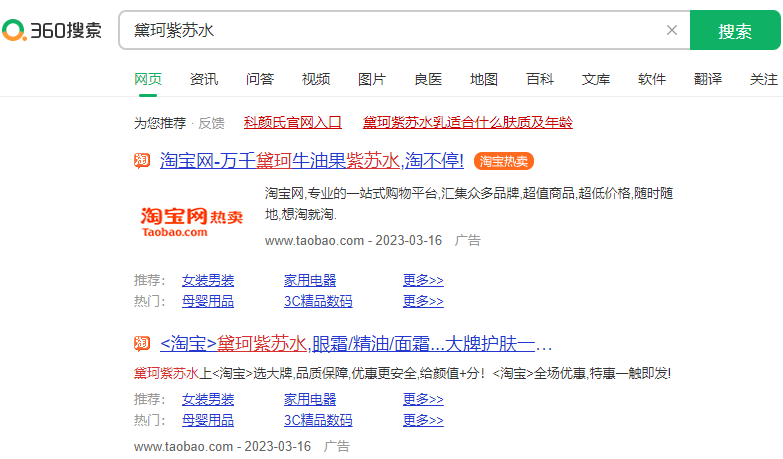Screen dimensions: 783x459
Task: Click second result's www.taobao.com - 2023-03-16 URL
Action: [x=222, y=446]
